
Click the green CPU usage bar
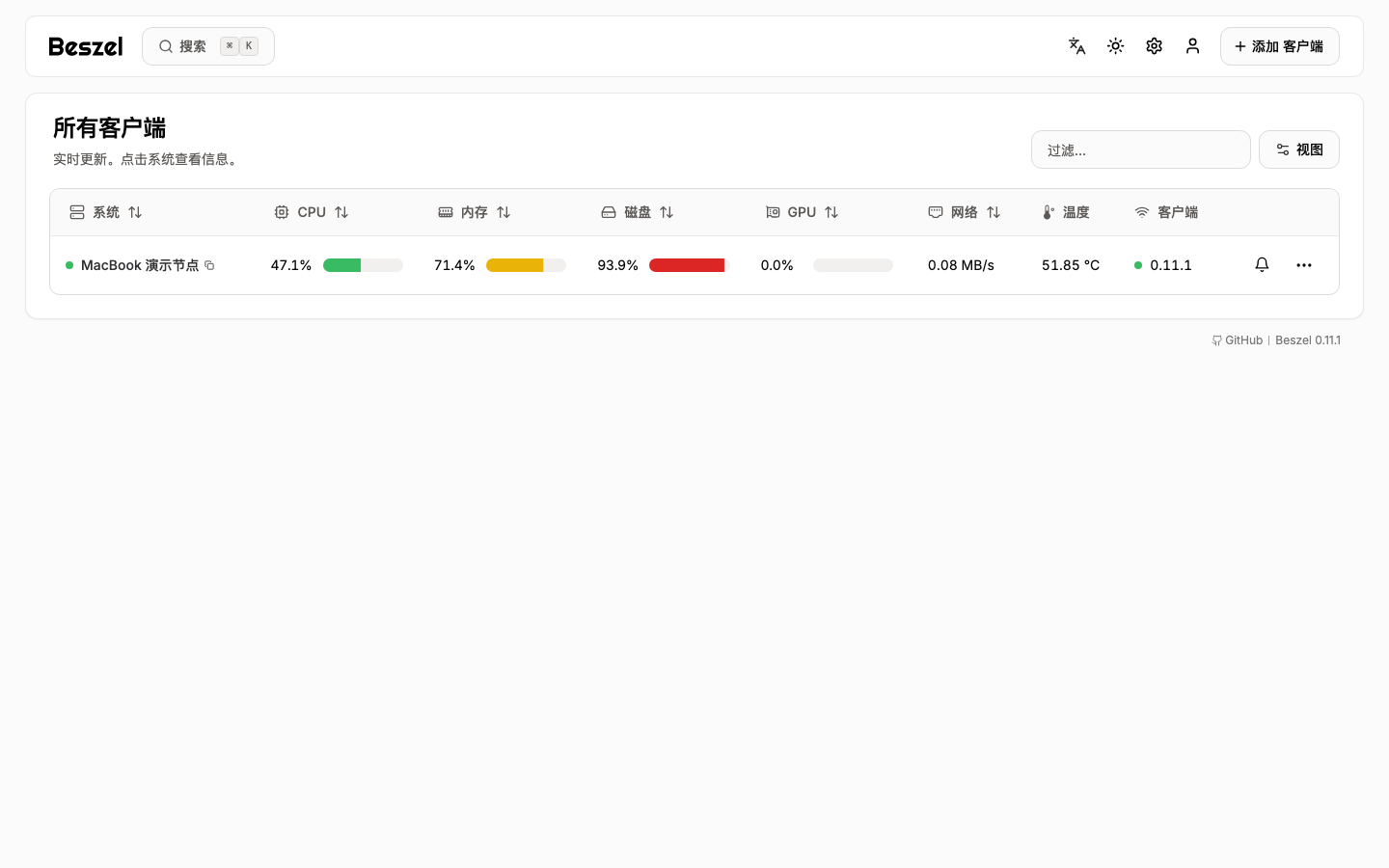click(x=363, y=265)
